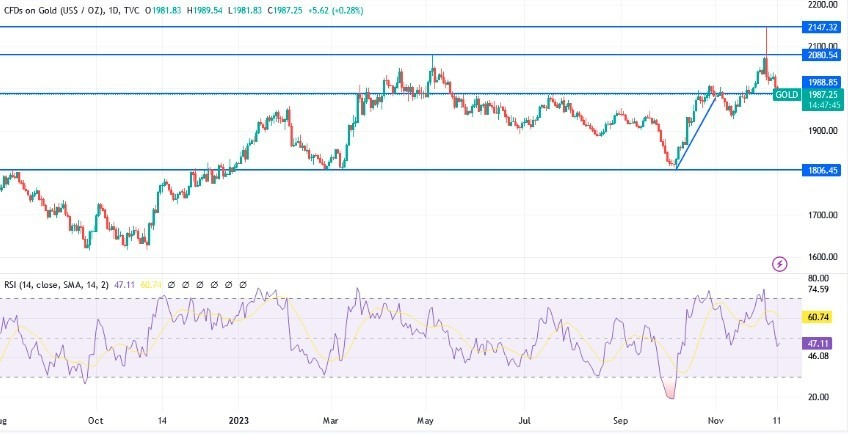The image size is (848, 434).
Task: Click the 2200.00 price axis label
Action: click(823, 5)
